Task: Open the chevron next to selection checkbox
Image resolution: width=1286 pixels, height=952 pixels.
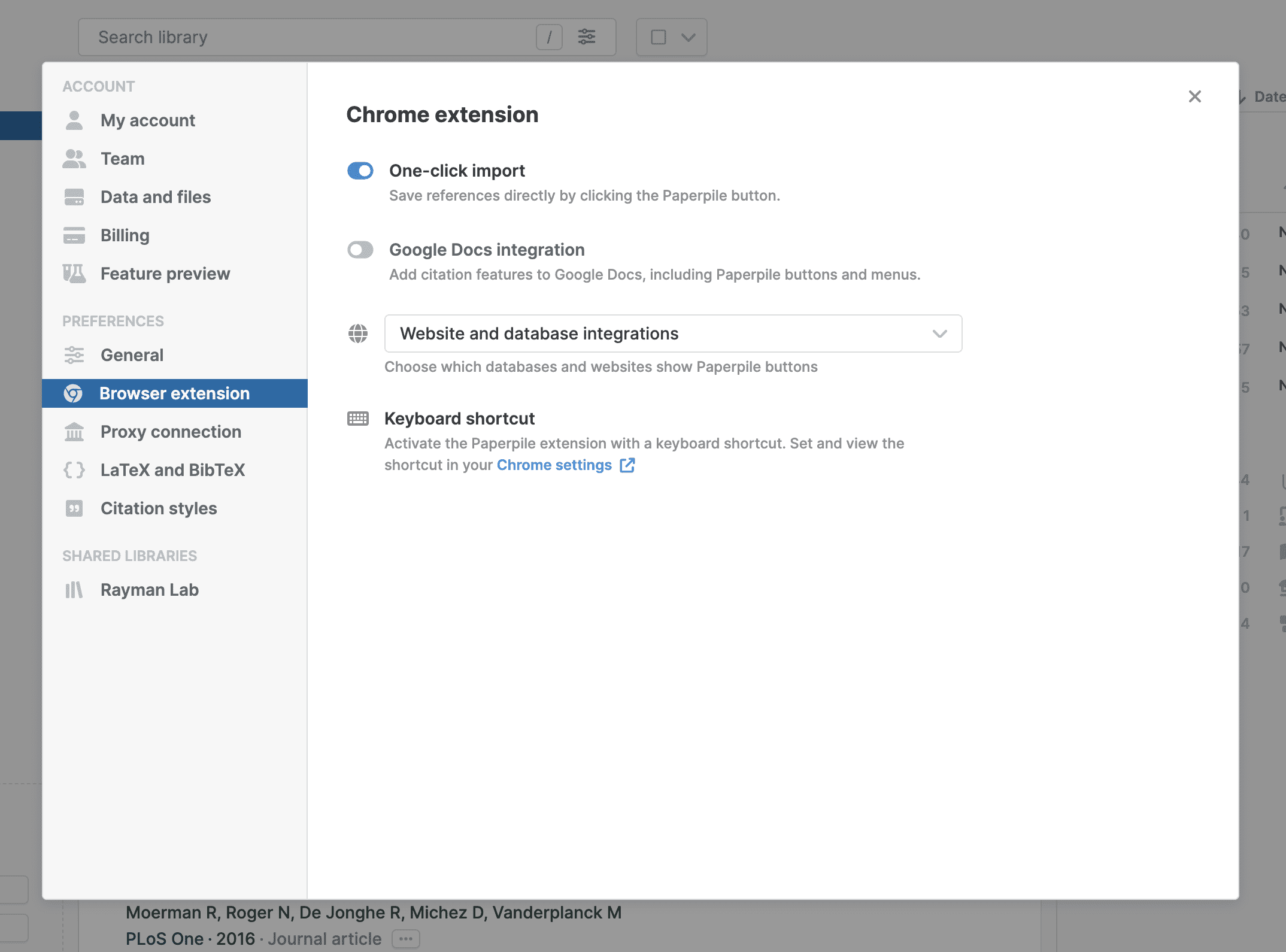Action: (x=689, y=37)
